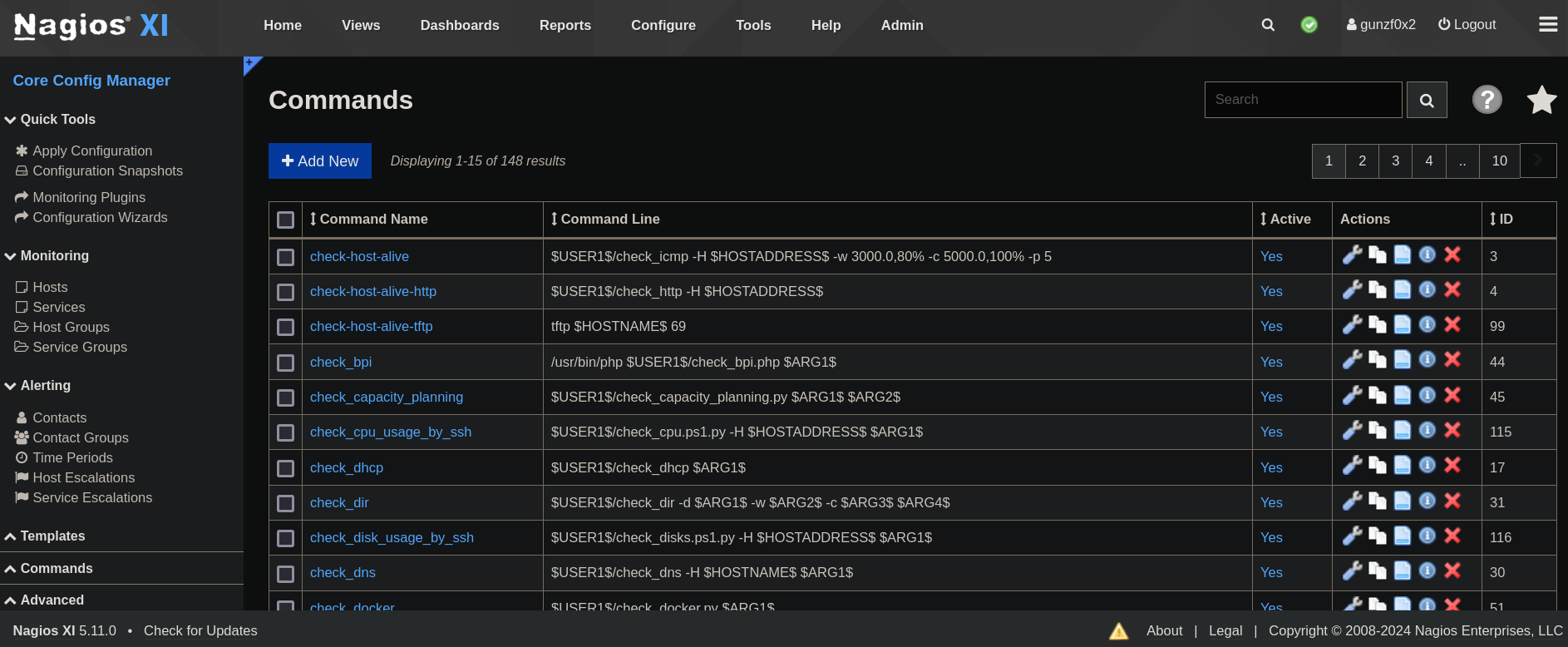The height and width of the screenshot is (647, 1568).
Task: Click the copy icon for check_dhcp
Action: click(x=1377, y=466)
